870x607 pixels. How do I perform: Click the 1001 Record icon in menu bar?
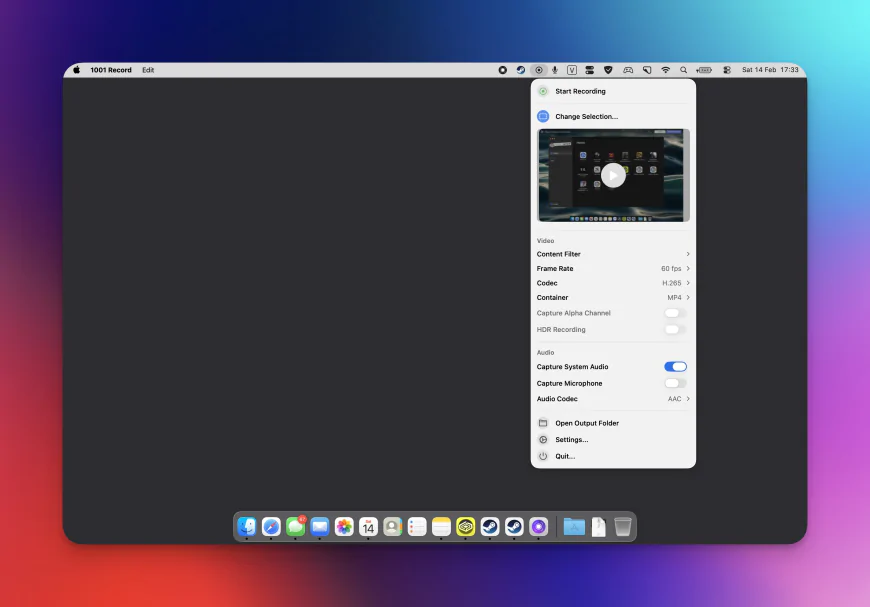click(x=538, y=70)
